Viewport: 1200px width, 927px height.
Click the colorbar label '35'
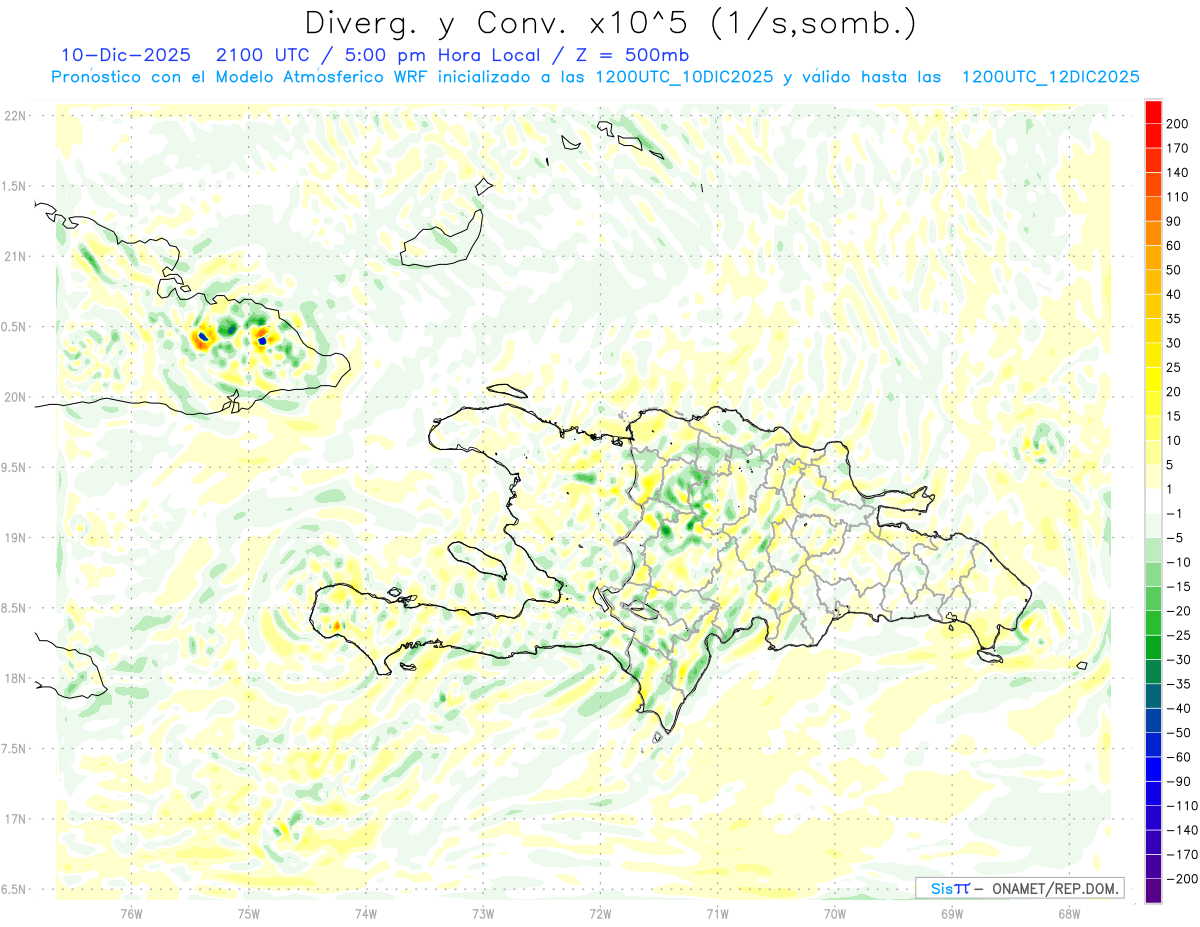point(1174,318)
